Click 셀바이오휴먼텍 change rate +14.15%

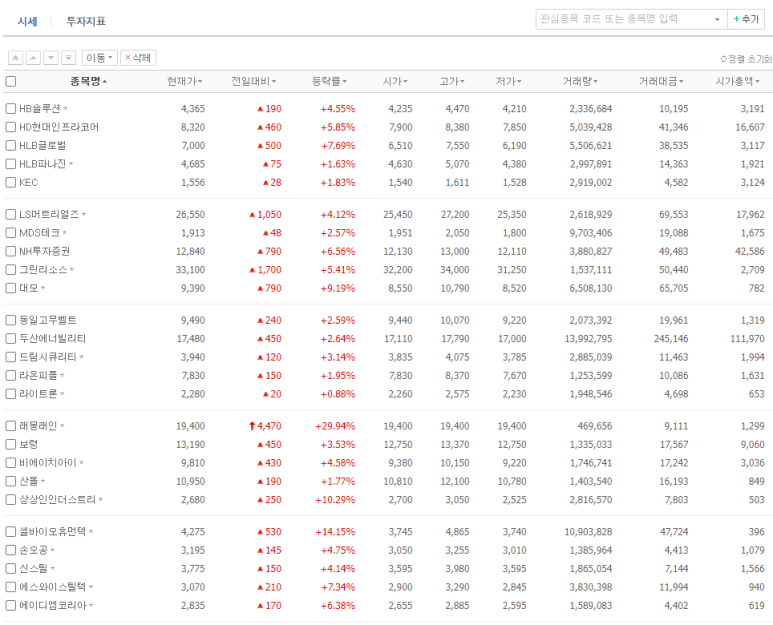click(x=335, y=532)
